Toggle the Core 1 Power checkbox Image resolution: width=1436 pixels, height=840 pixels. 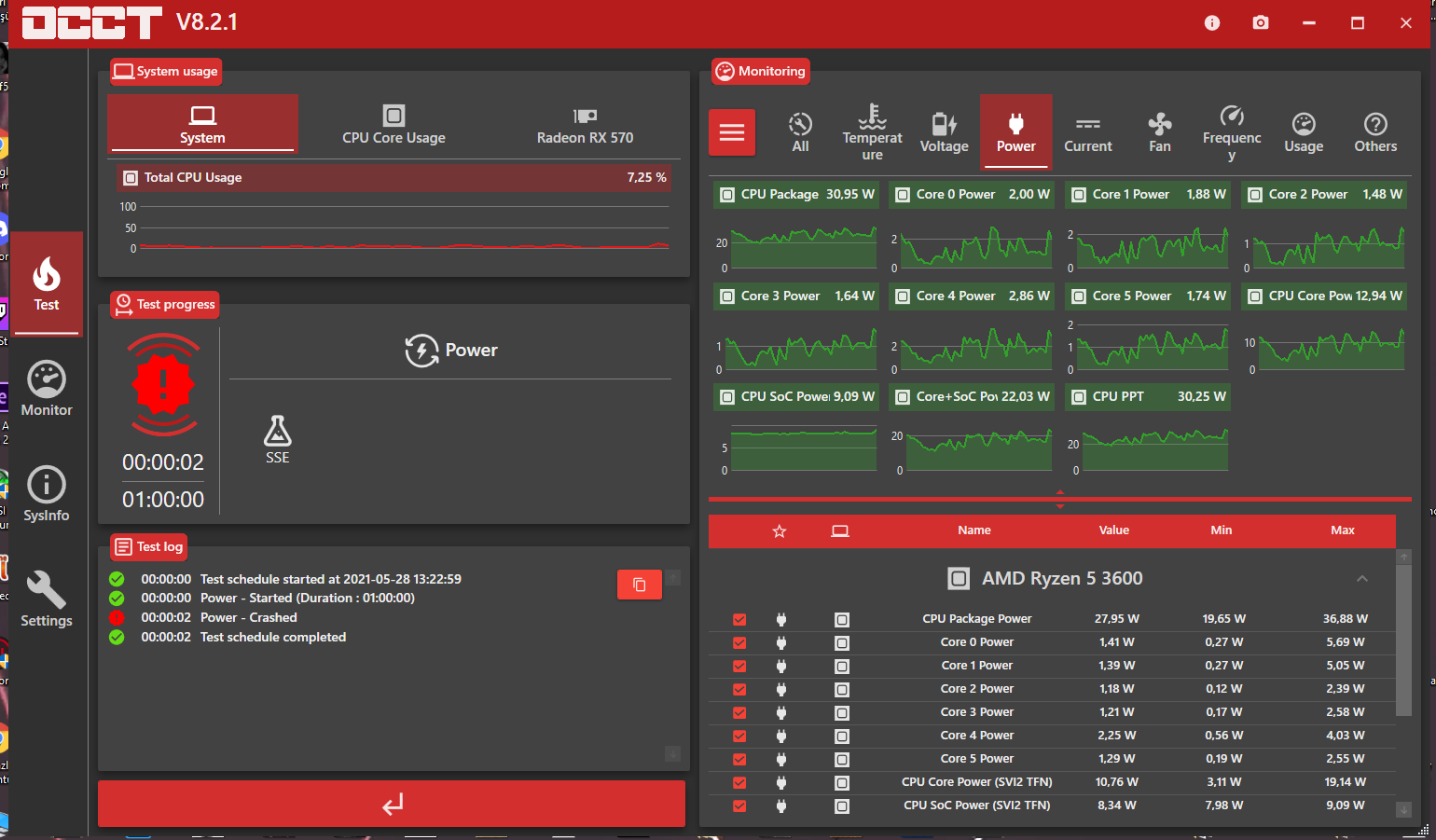tap(739, 667)
